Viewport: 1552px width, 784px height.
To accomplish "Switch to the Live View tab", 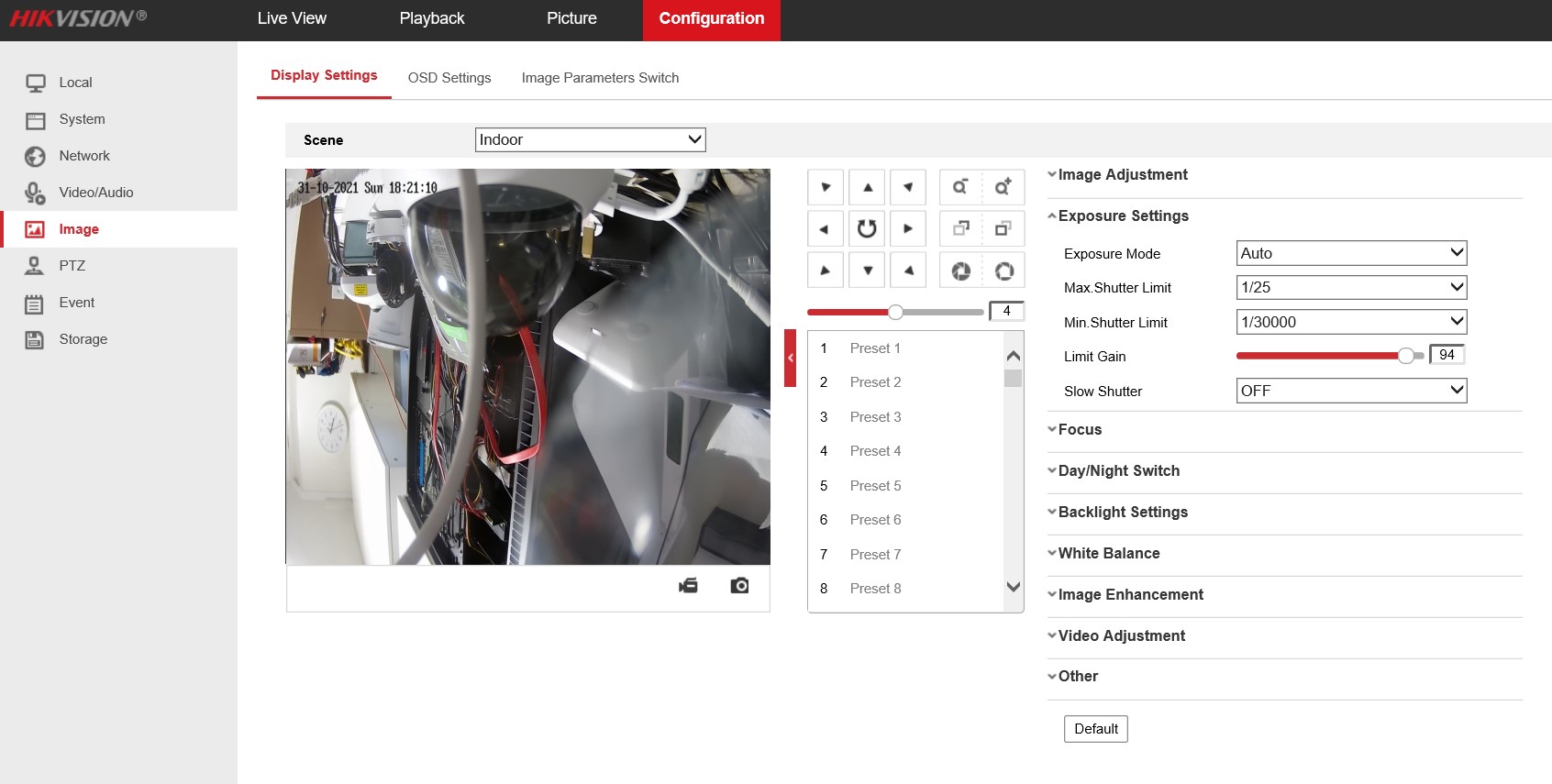I will pyautogui.click(x=292, y=19).
